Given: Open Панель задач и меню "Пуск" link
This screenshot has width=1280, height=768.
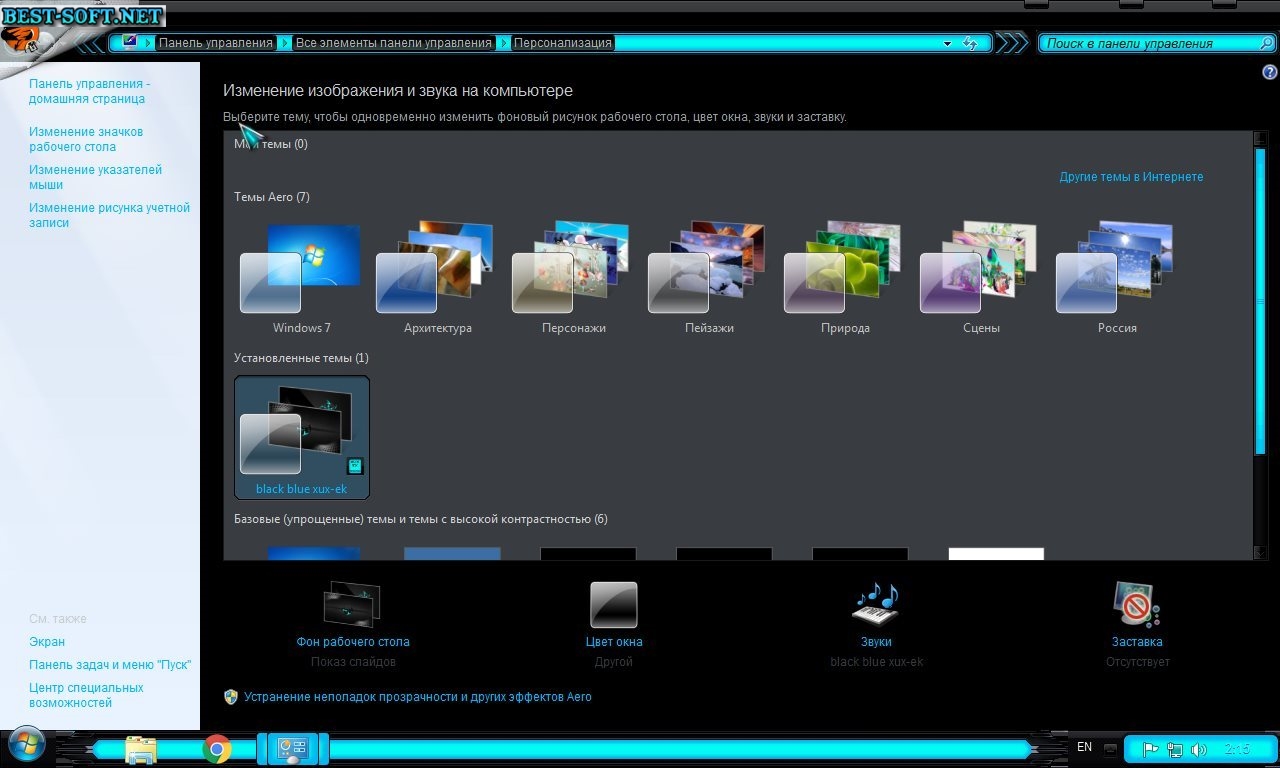Looking at the screenshot, I should 110,665.
